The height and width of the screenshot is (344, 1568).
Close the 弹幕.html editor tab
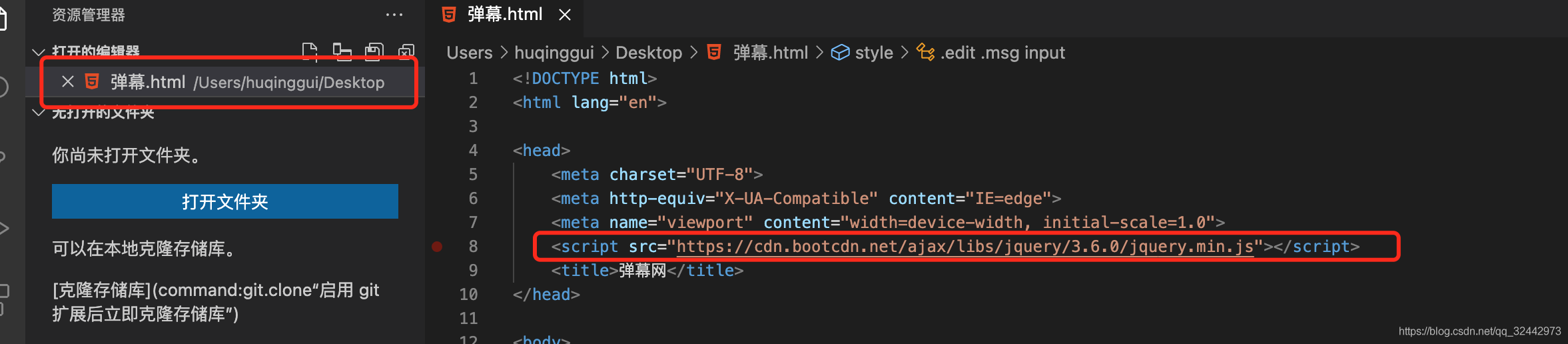[565, 15]
